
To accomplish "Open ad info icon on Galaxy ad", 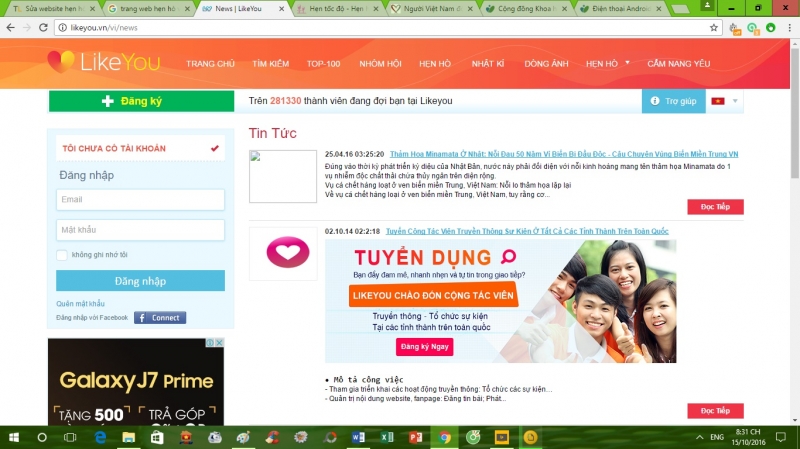I will pyautogui.click(x=210, y=342).
